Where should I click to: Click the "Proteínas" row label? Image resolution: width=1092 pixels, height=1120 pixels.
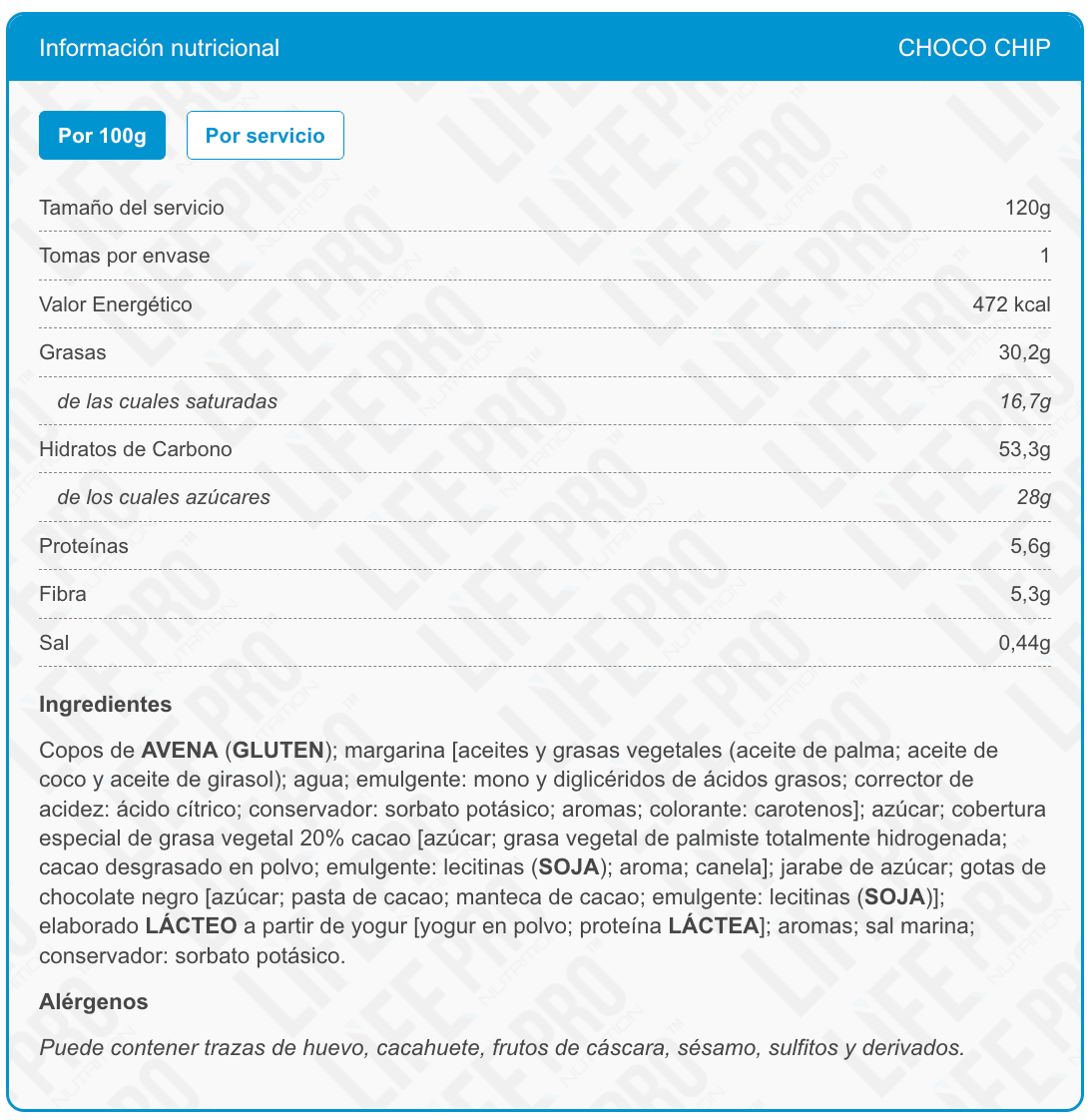(x=83, y=546)
